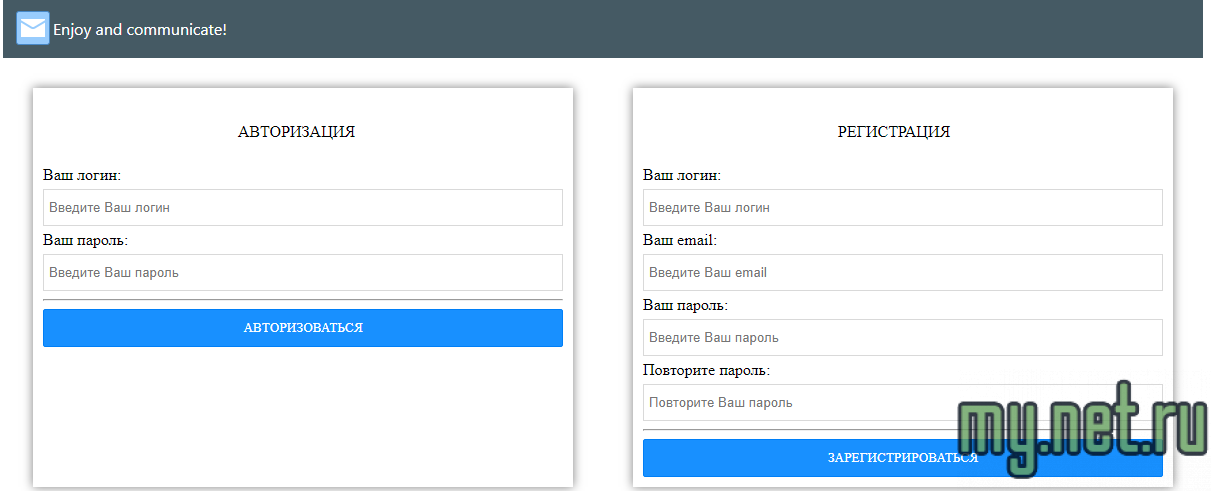
Task: Click the "Ваш email:" label
Action: point(680,240)
